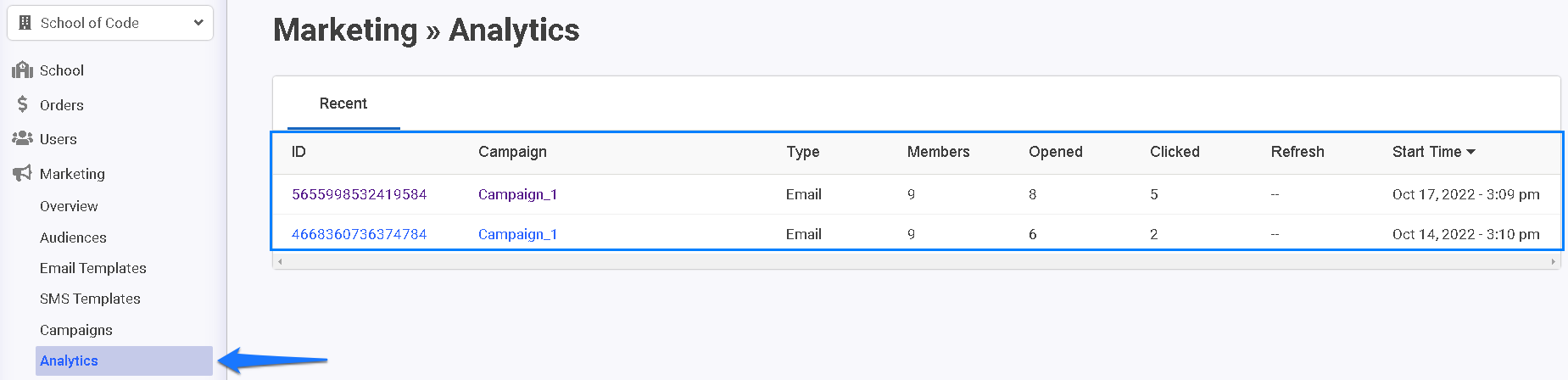Sort by the Type column header
The width and height of the screenshot is (1568, 380).
tap(802, 152)
